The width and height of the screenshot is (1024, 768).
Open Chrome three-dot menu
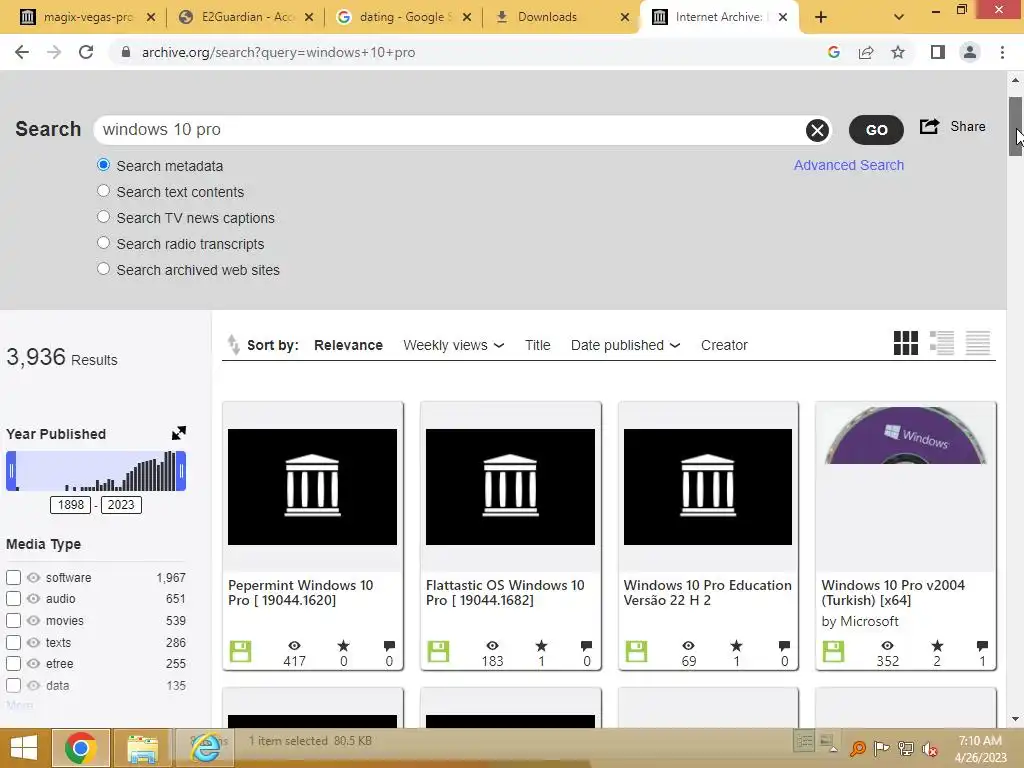coord(1002,52)
